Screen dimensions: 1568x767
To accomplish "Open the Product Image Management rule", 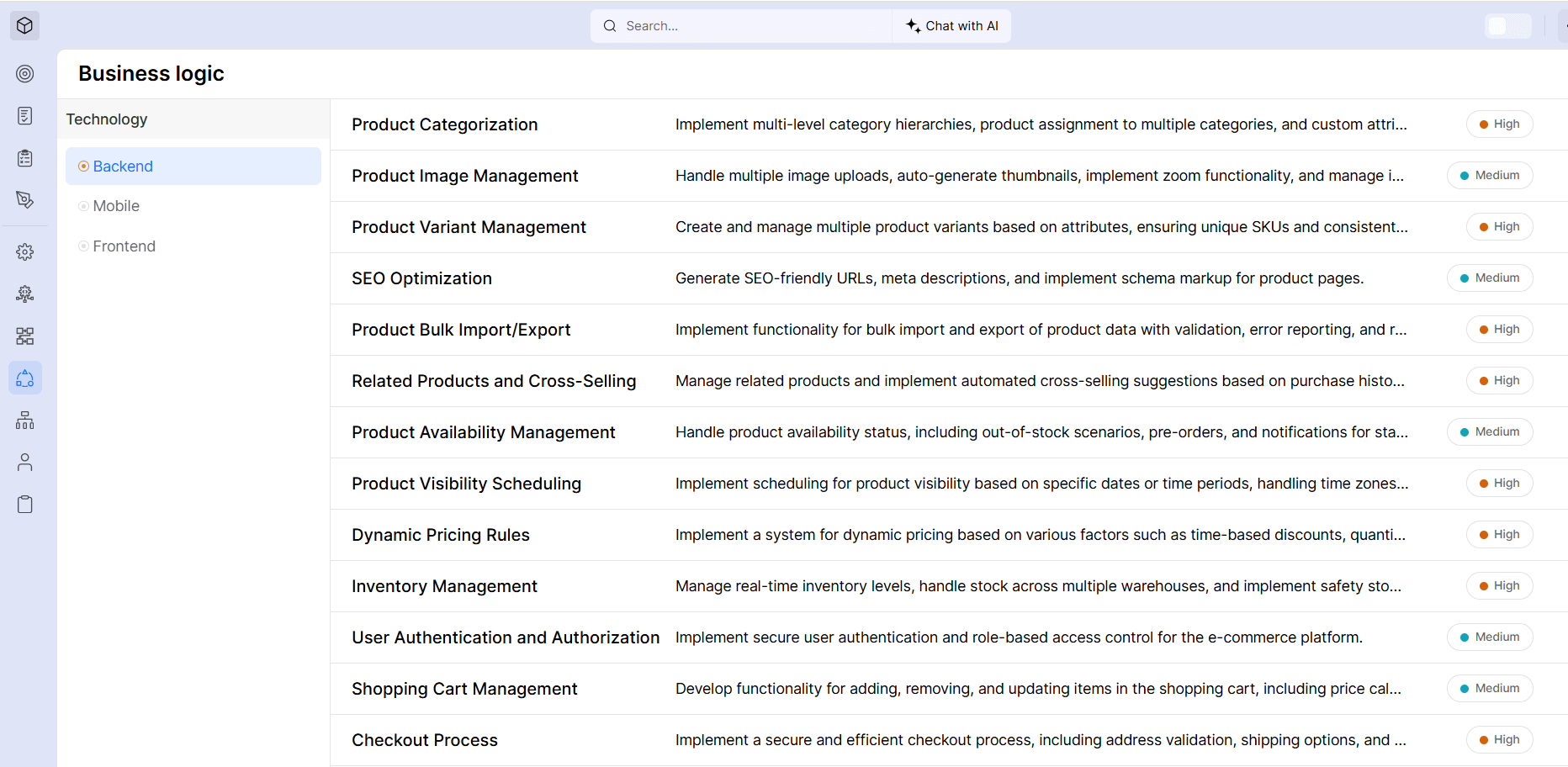I will (464, 176).
